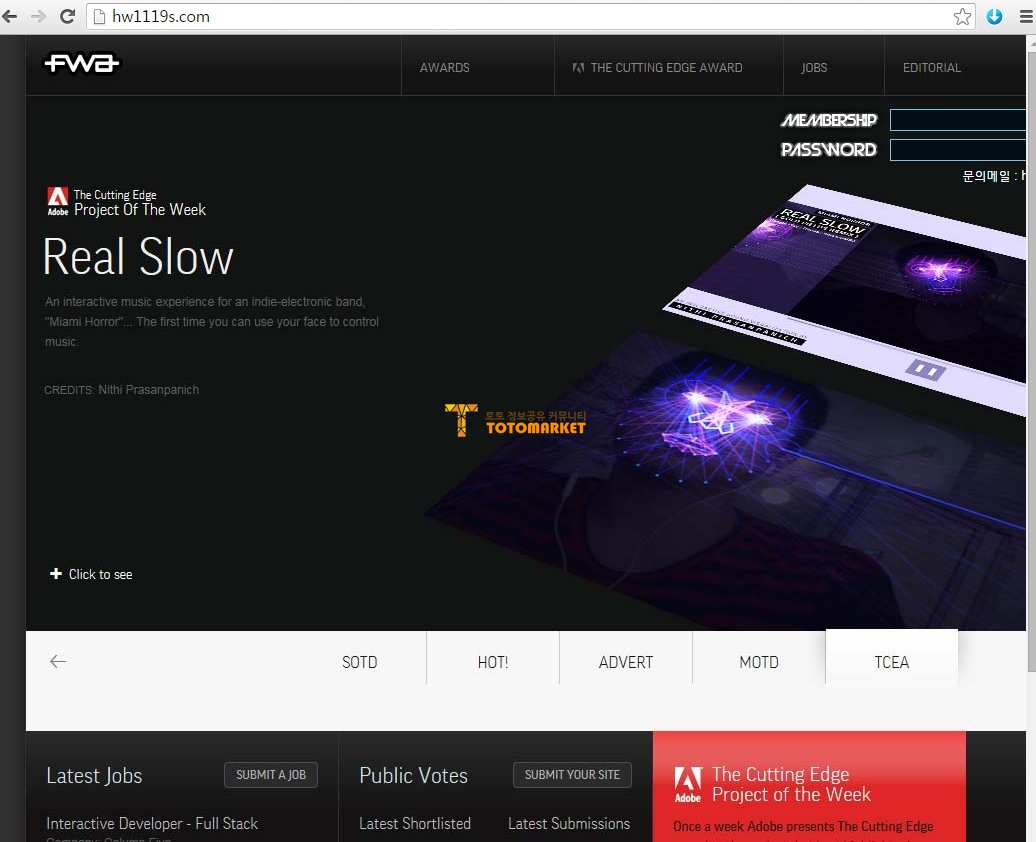Screen dimensions: 1036x842
Task: Click the SUBMIT A JOB button
Action: tap(271, 775)
